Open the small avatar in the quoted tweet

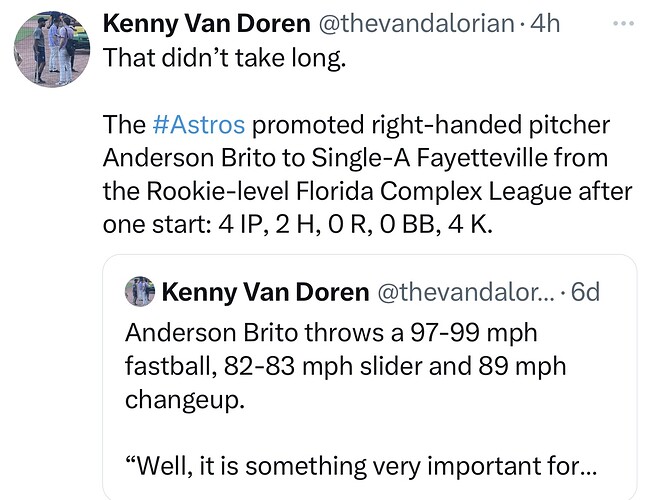coord(140,292)
